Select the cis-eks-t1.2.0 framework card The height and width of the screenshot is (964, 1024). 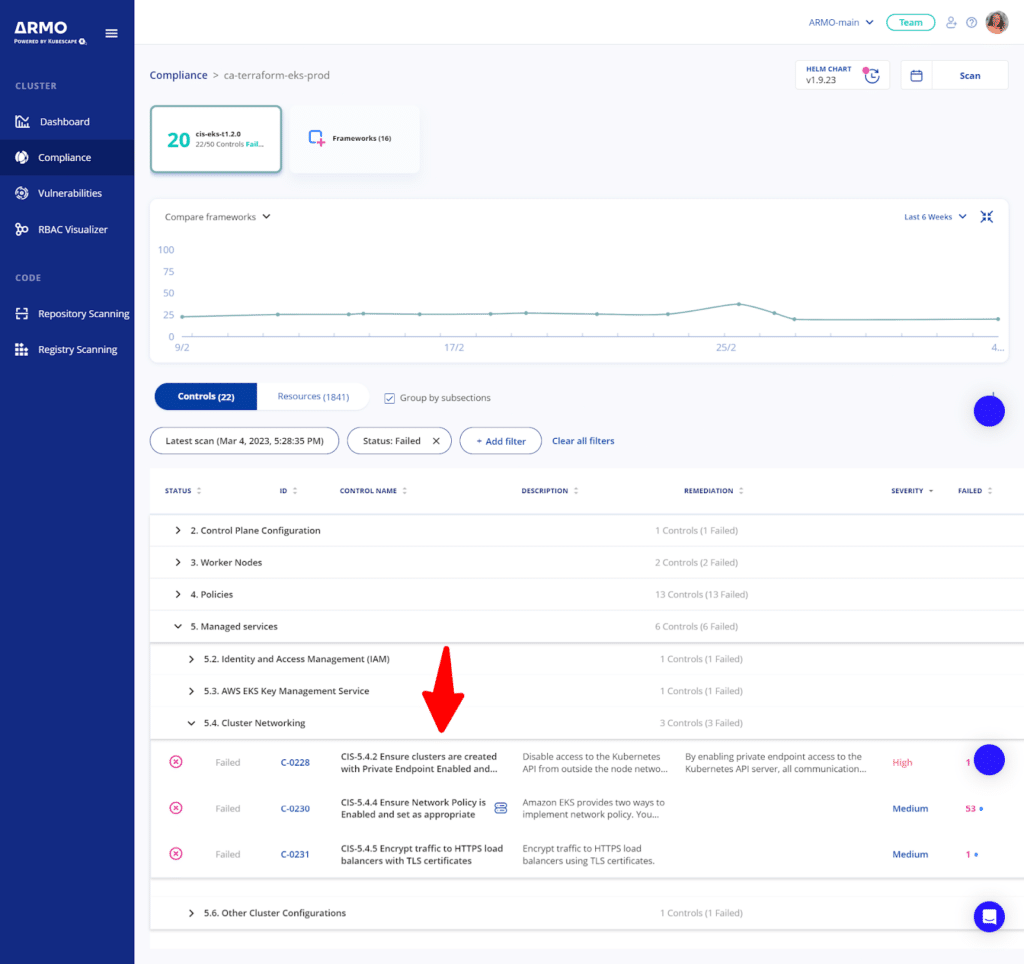click(x=216, y=139)
